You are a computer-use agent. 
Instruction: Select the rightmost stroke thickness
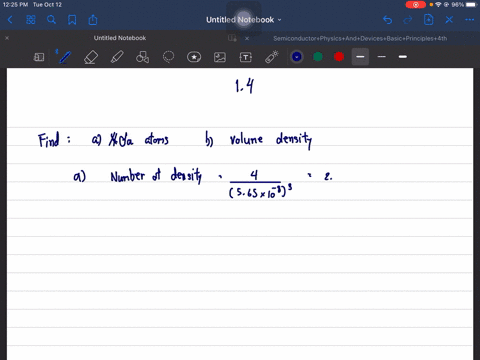403,57
